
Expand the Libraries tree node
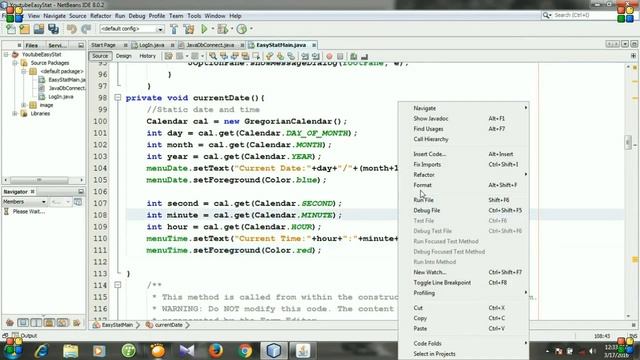point(15,113)
